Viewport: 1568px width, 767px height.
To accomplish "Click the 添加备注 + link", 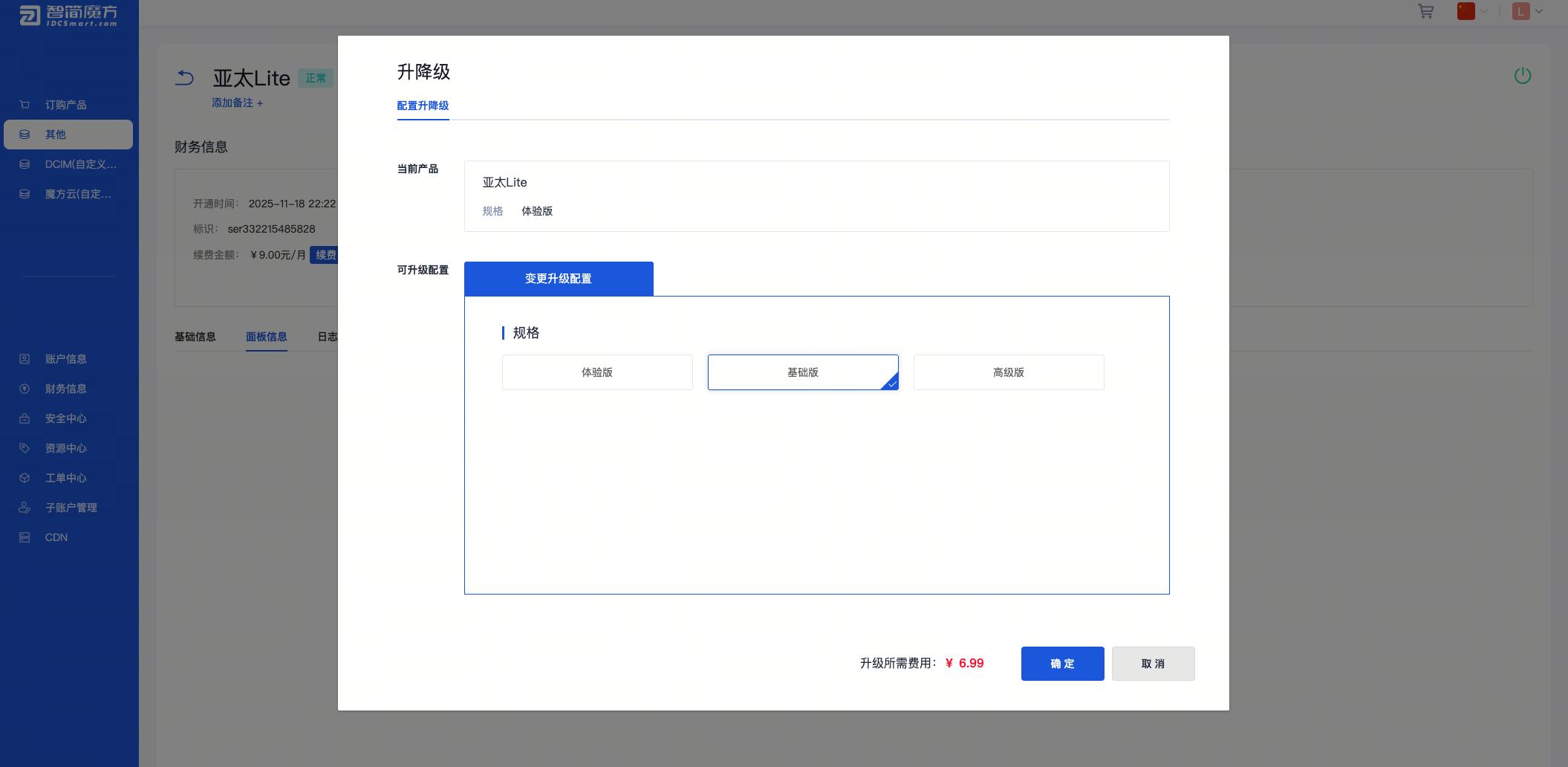I will (x=237, y=103).
